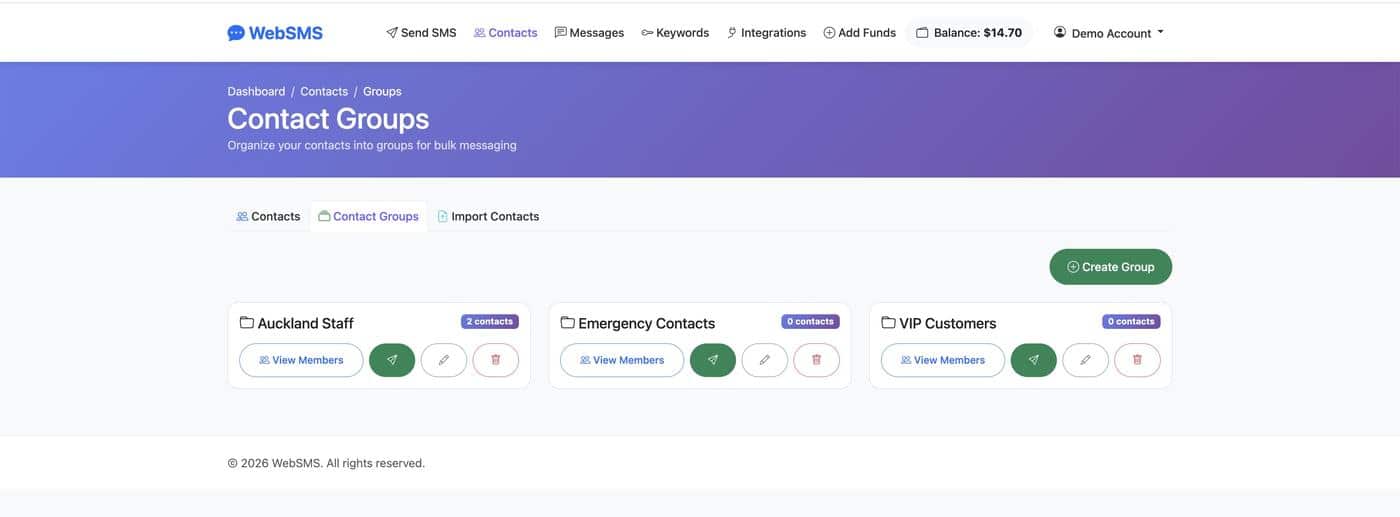Select the Contacts tab below the header

tap(268, 216)
